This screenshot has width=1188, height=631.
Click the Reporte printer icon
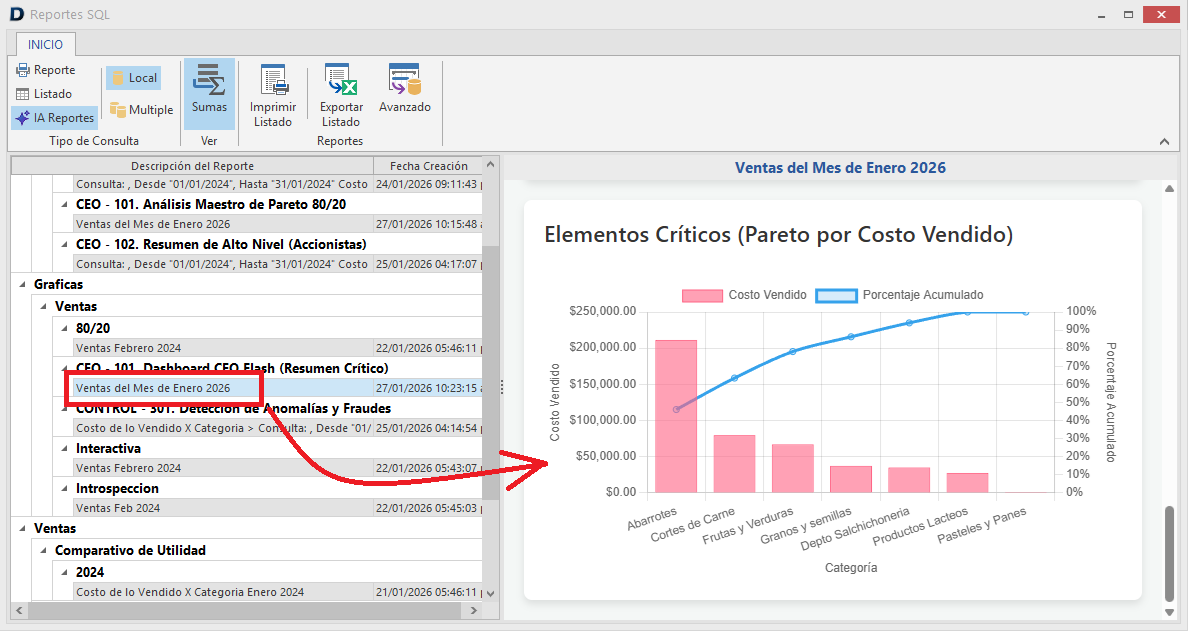pyautogui.click(x=23, y=70)
